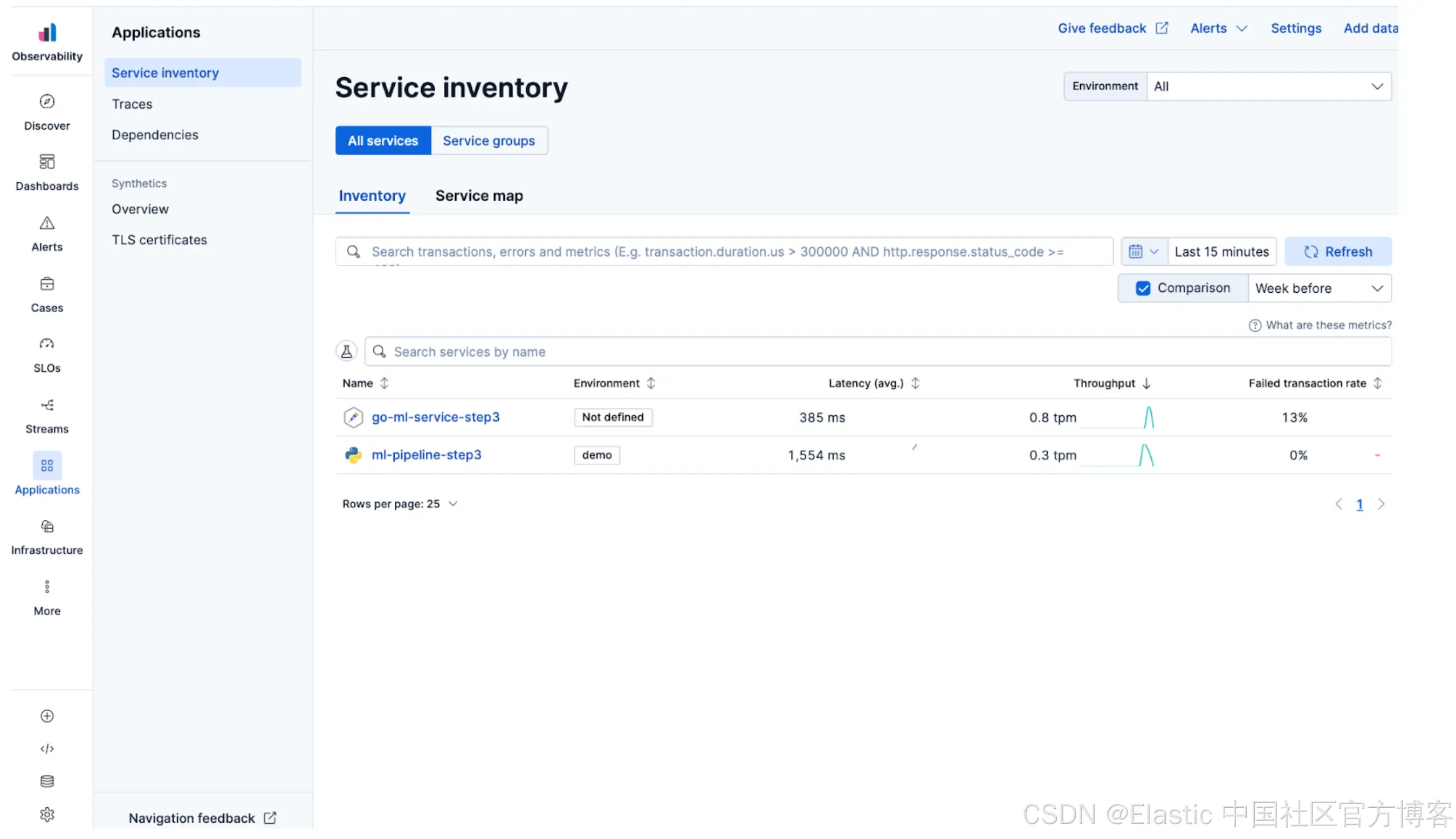The height and width of the screenshot is (839, 1456).
Task: Expand the Environment All dropdown
Action: pos(1268,86)
